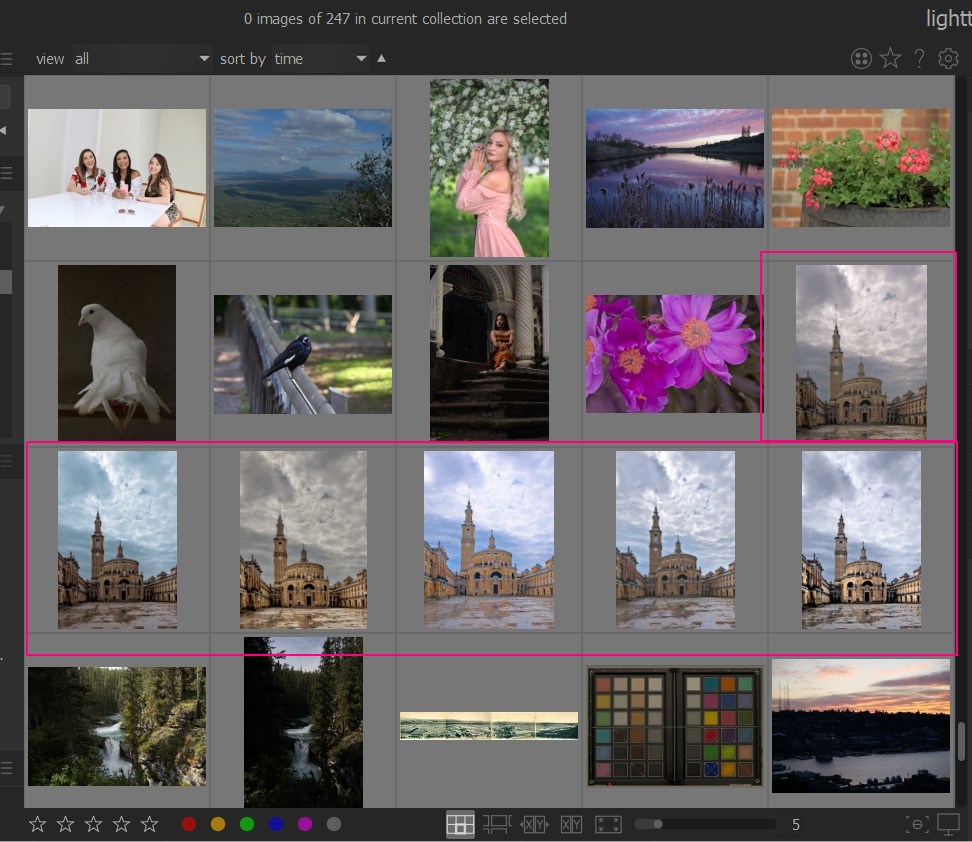Apply a three-star rating
Screen dimensions: 972x842
93,824
